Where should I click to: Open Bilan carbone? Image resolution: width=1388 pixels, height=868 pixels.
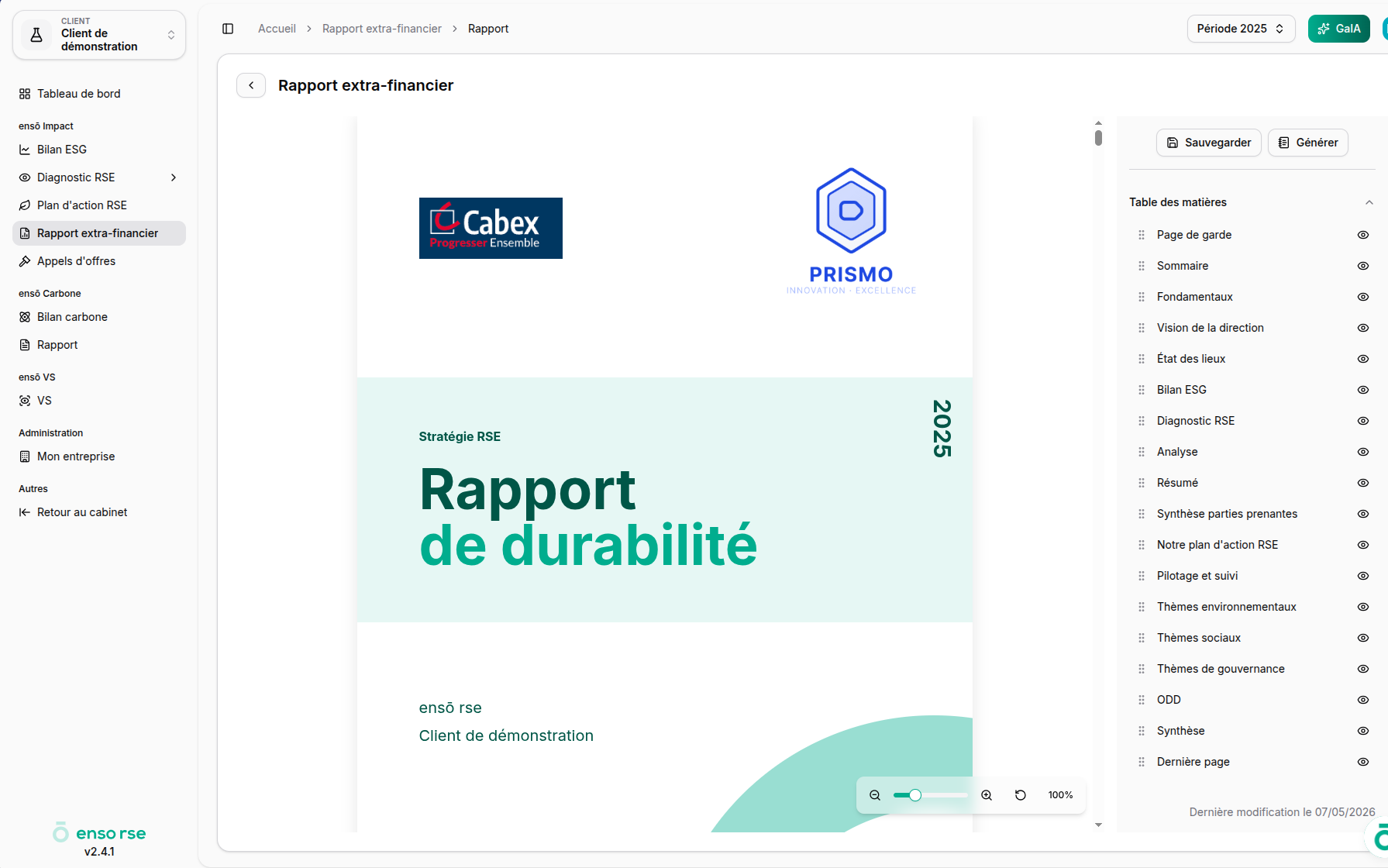pyautogui.click(x=99, y=317)
